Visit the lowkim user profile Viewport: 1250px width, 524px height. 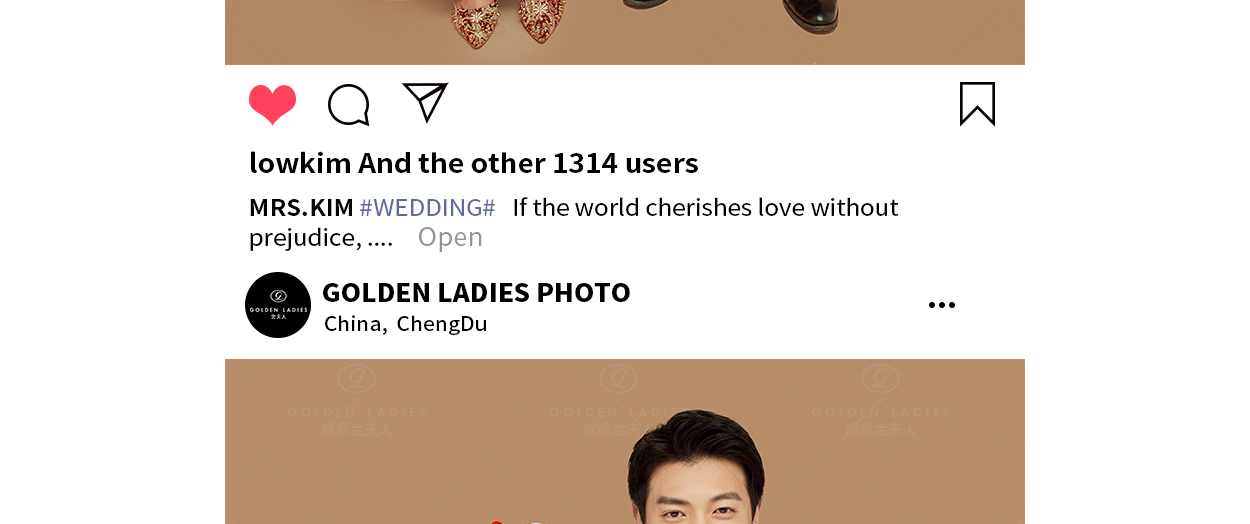click(x=300, y=163)
